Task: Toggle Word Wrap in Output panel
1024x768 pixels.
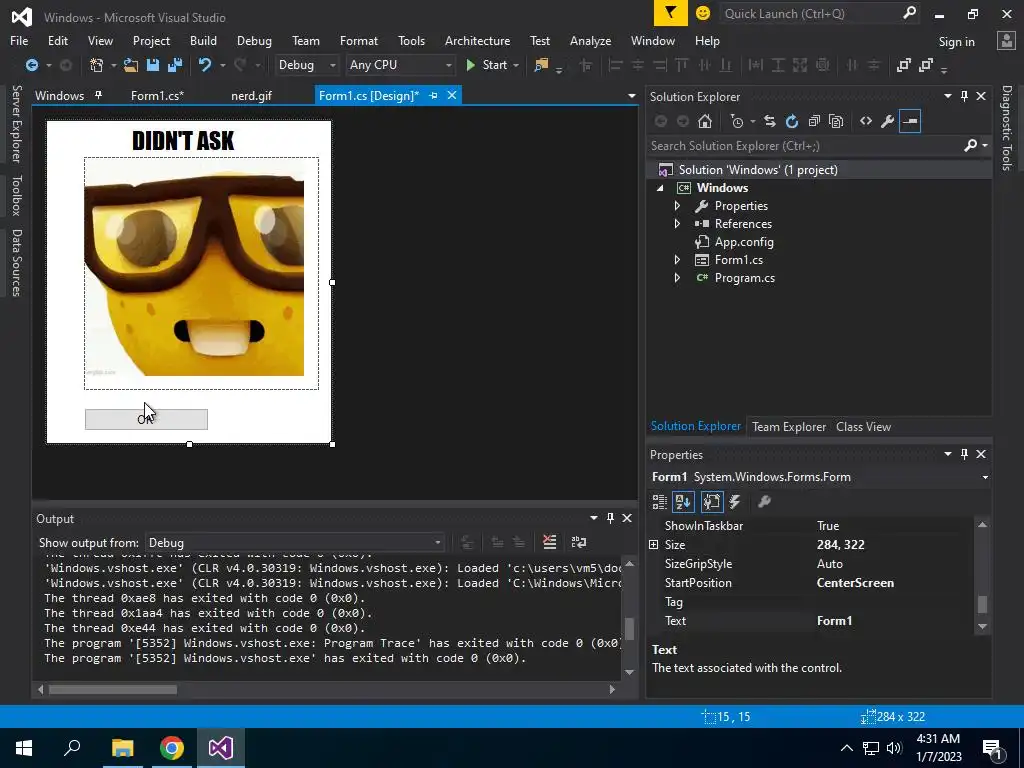Action: tap(579, 542)
